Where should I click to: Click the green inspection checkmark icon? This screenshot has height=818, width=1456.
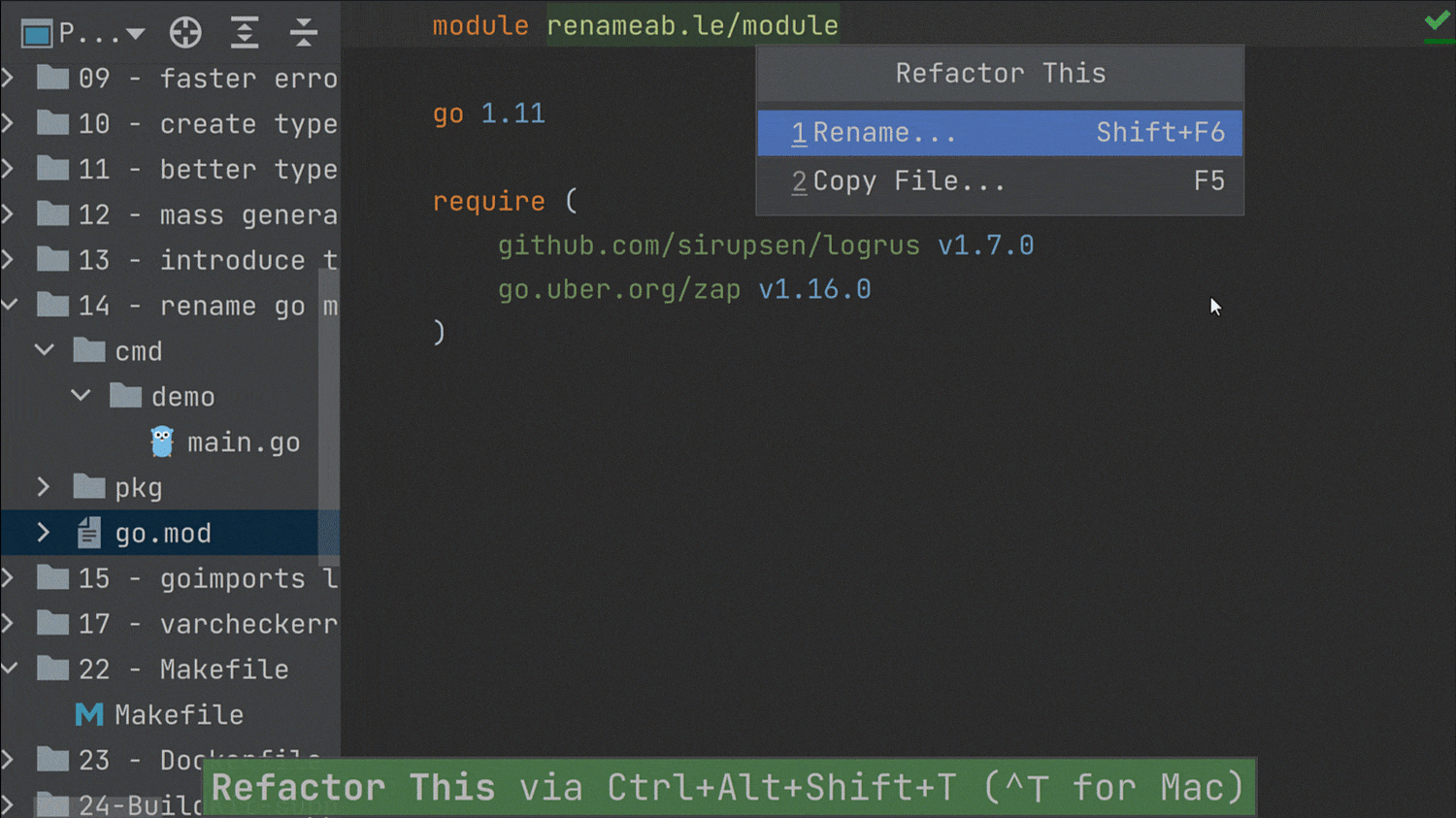pos(1437,21)
